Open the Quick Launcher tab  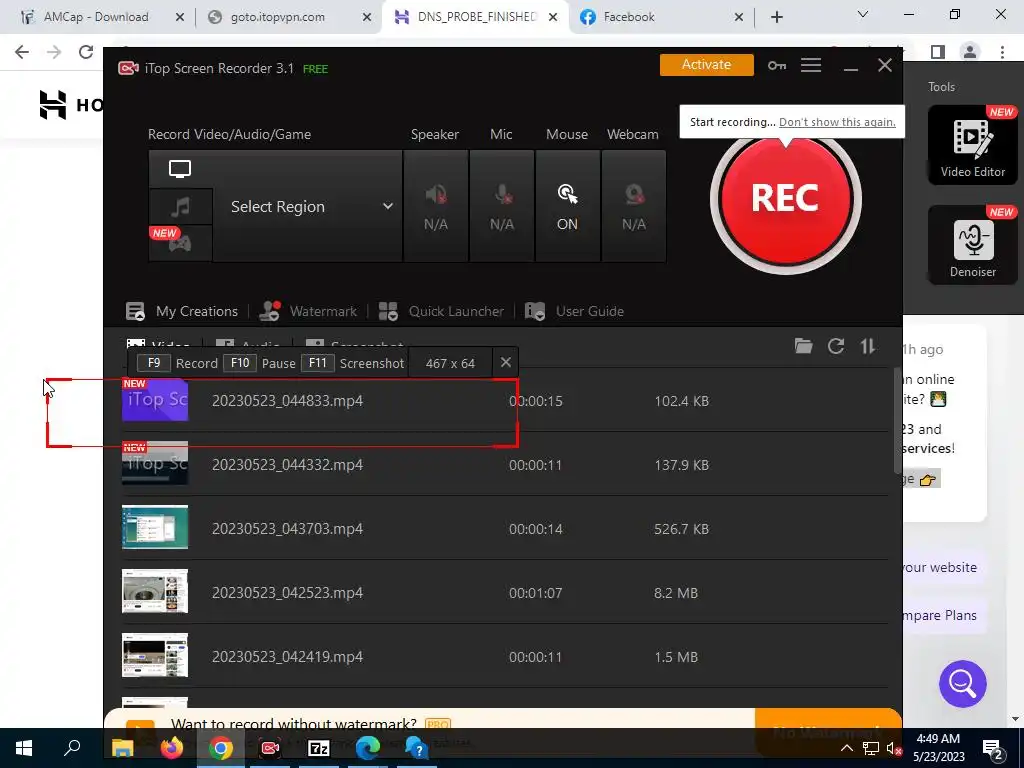click(x=441, y=312)
